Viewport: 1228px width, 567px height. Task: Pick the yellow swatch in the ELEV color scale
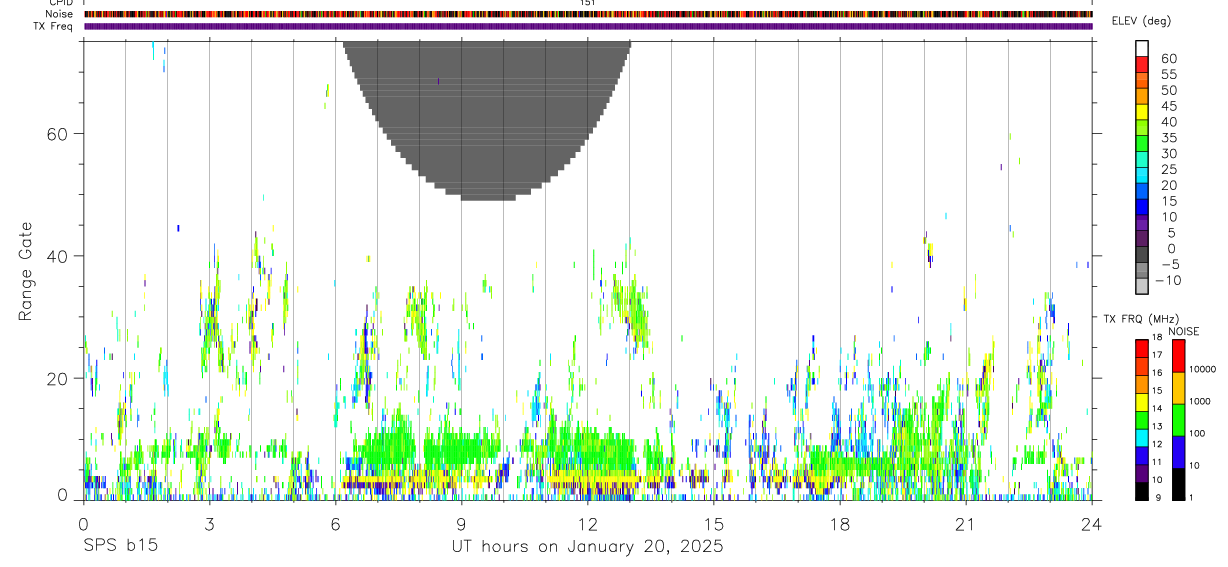[x=1142, y=111]
